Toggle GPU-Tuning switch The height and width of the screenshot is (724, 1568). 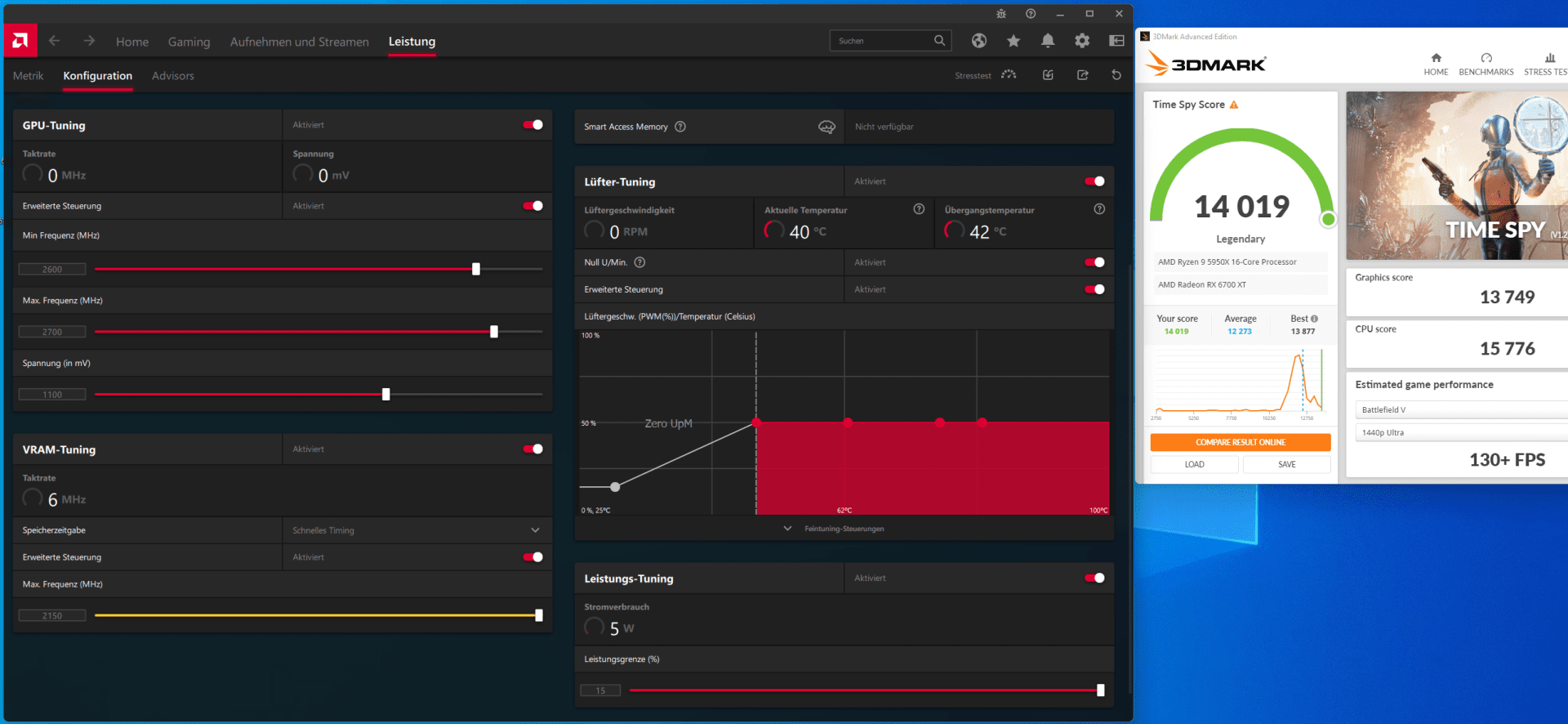click(533, 125)
